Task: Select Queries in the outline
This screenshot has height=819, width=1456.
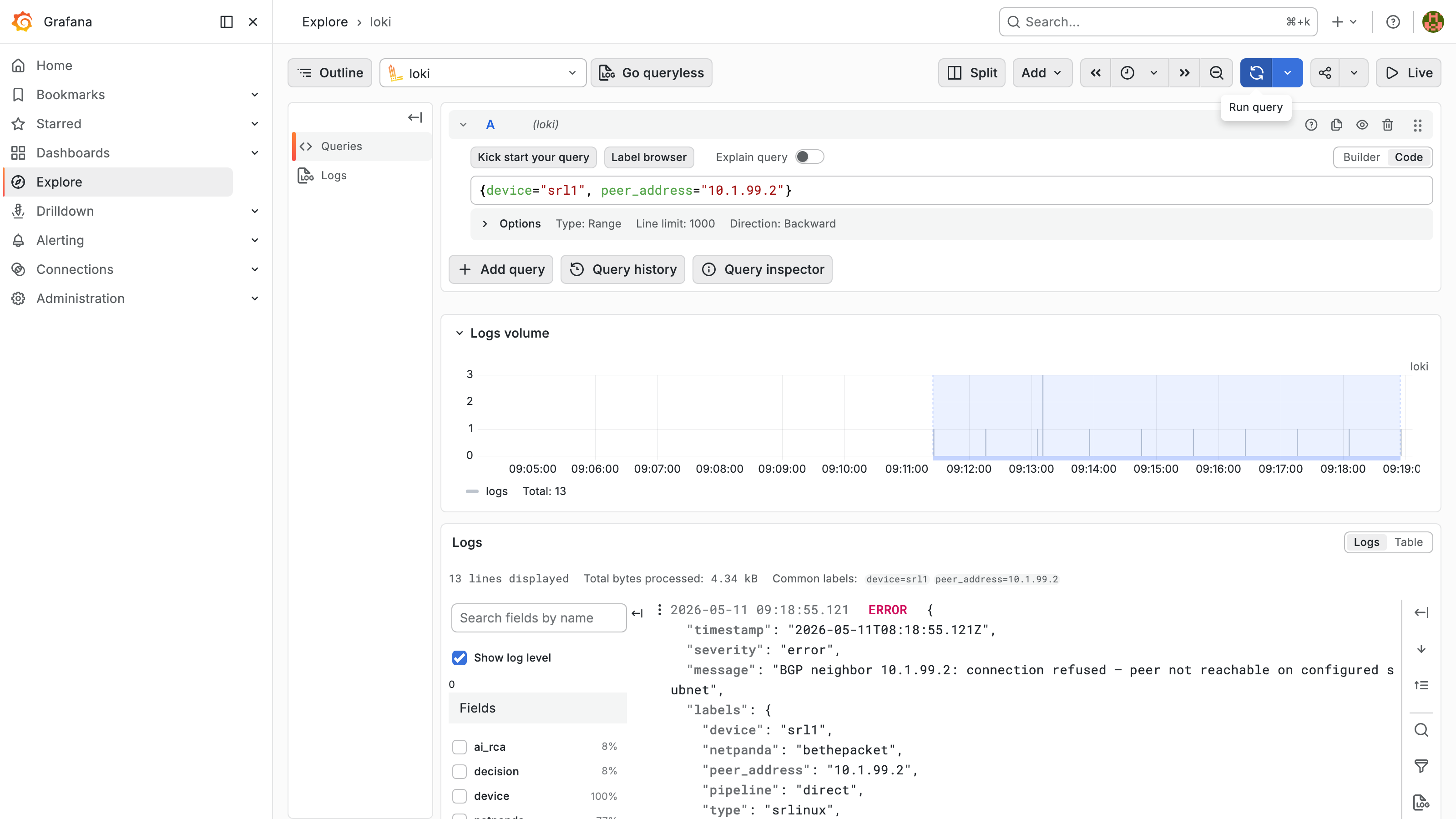Action: click(x=362, y=147)
